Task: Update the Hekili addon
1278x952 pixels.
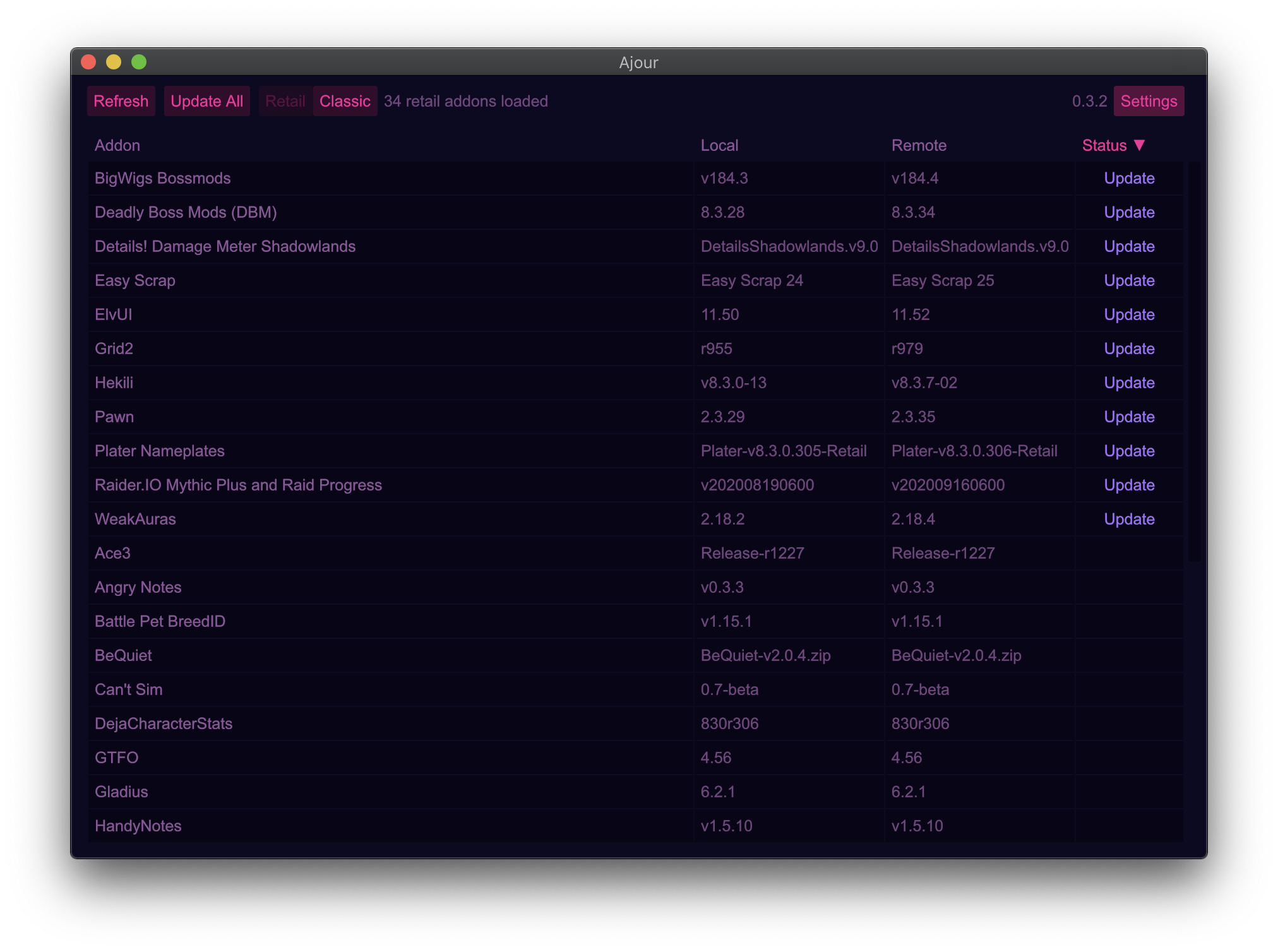Action: coord(1129,383)
